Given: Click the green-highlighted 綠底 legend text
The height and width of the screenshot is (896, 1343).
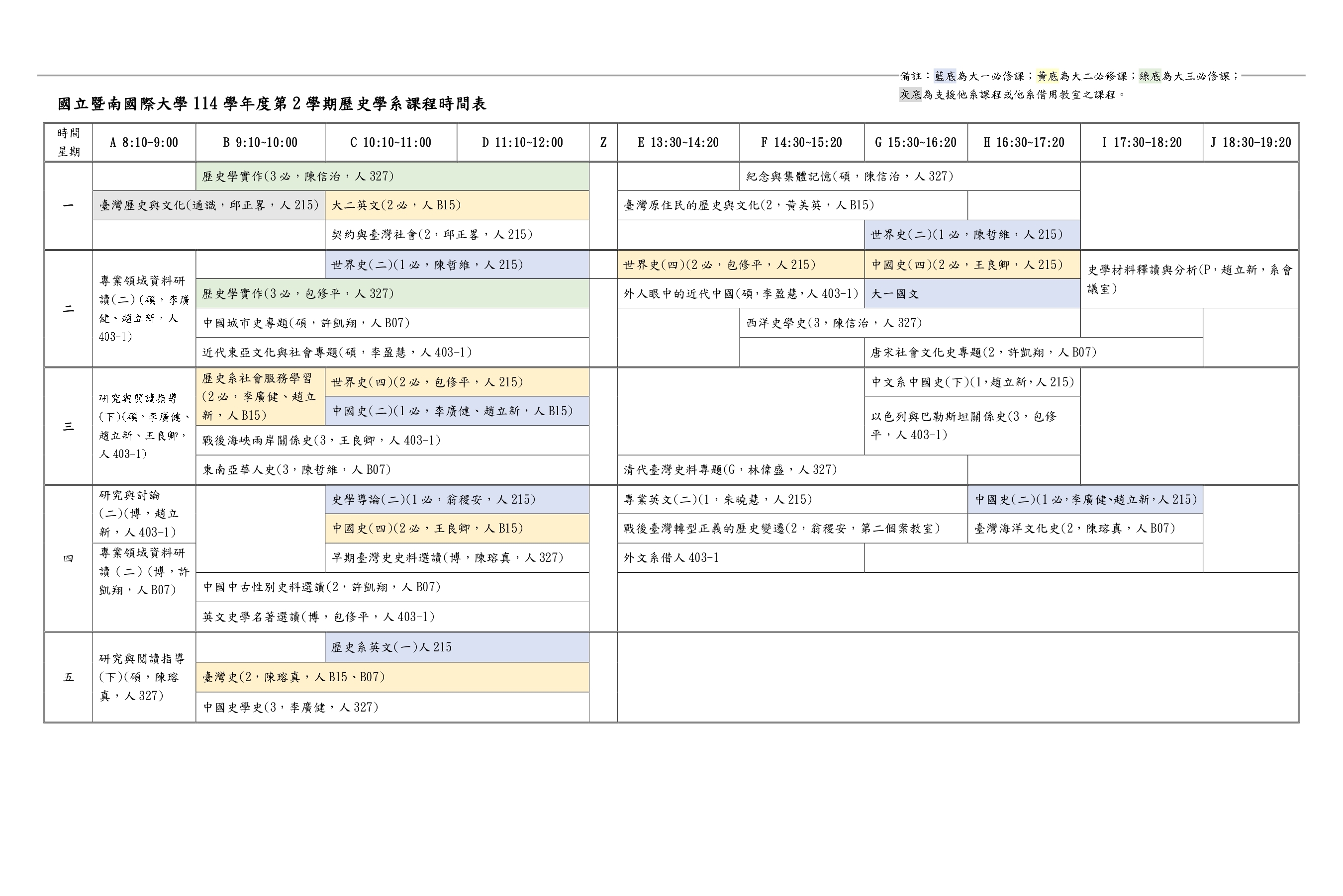Looking at the screenshot, I should tap(1150, 76).
